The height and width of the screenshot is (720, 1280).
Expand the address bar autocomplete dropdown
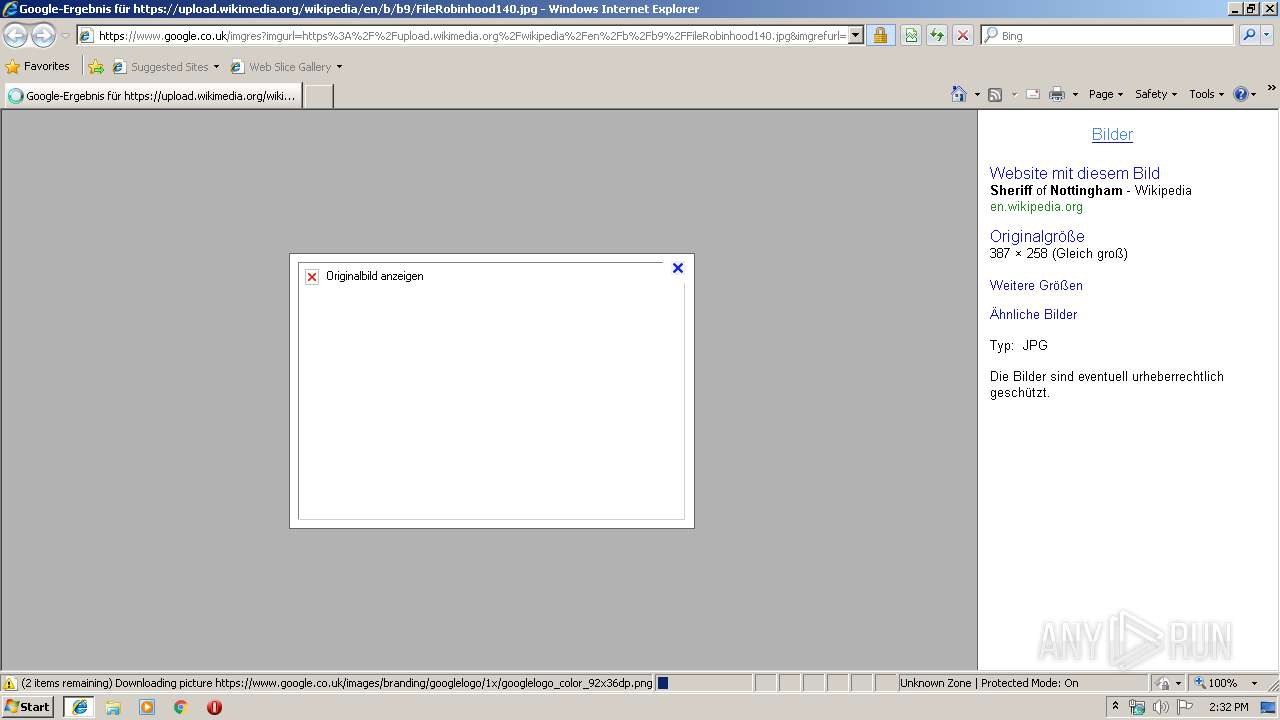pos(856,36)
